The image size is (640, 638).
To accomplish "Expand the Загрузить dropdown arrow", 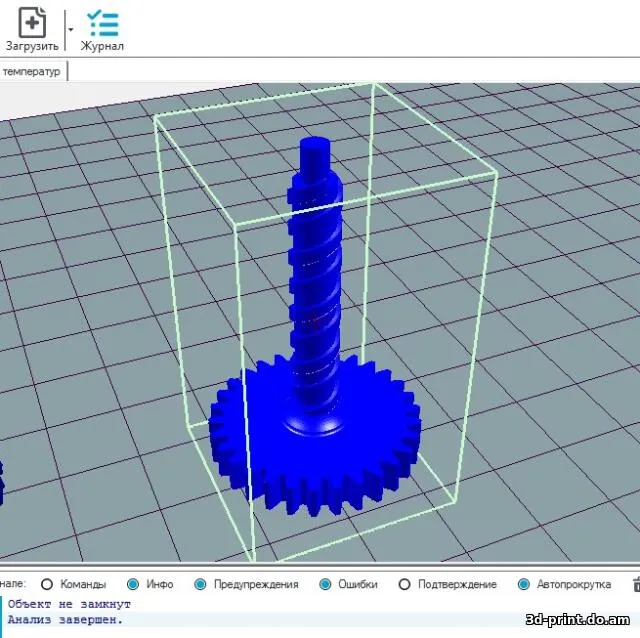I will coord(70,30).
